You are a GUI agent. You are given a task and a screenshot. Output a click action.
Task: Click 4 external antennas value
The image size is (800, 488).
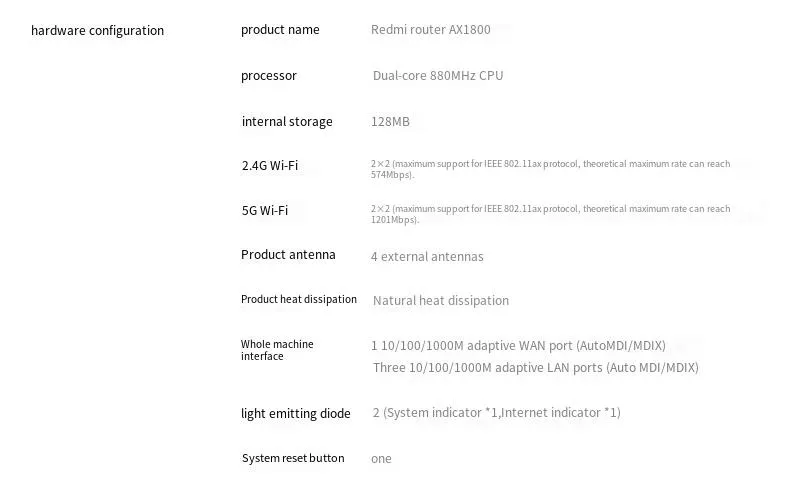click(427, 256)
